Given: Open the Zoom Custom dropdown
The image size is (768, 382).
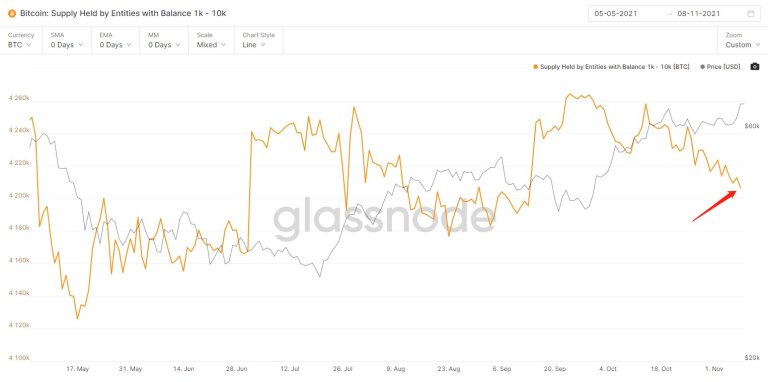Looking at the screenshot, I should 742,40.
